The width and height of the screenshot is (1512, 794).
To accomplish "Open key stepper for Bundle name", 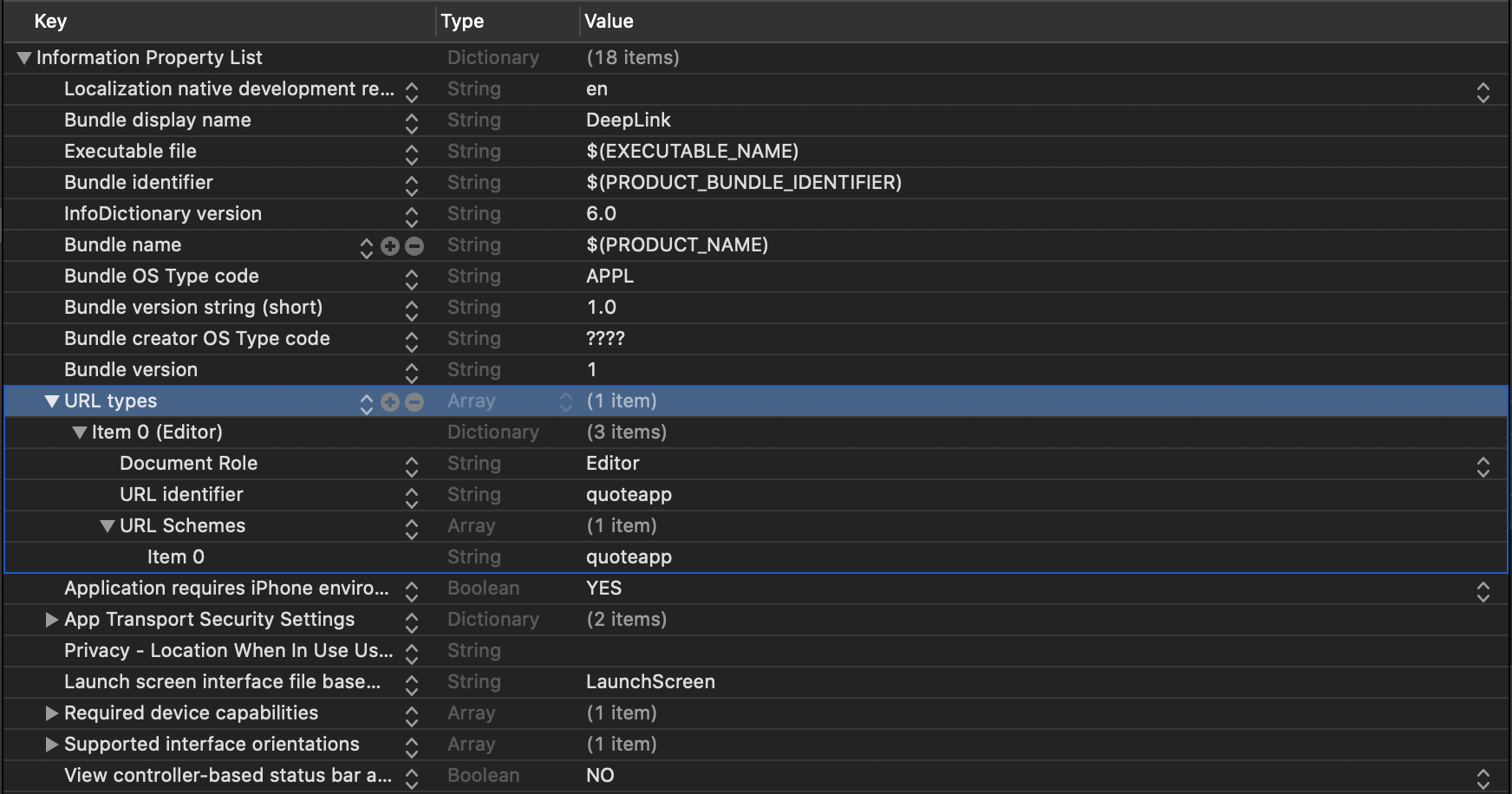I will tap(366, 248).
